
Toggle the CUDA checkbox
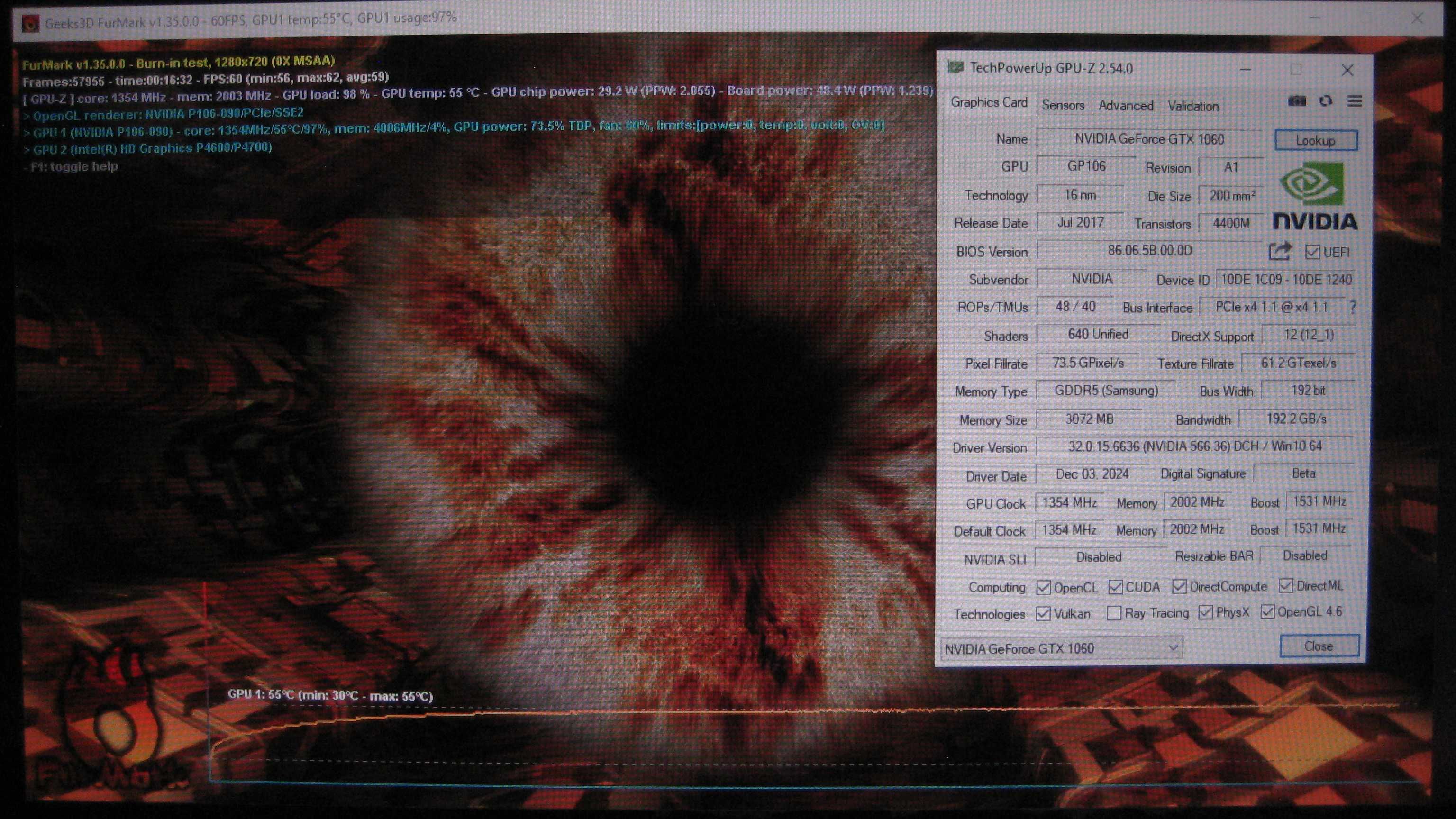1116,587
